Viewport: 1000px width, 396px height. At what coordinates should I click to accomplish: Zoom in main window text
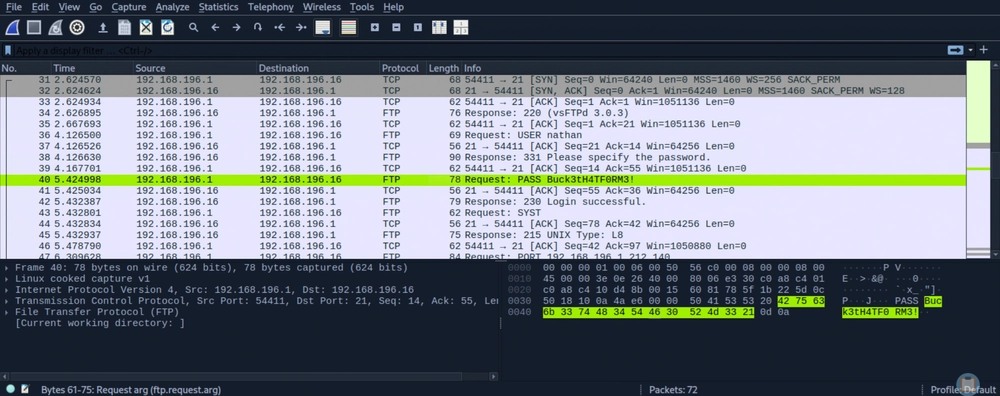375,27
